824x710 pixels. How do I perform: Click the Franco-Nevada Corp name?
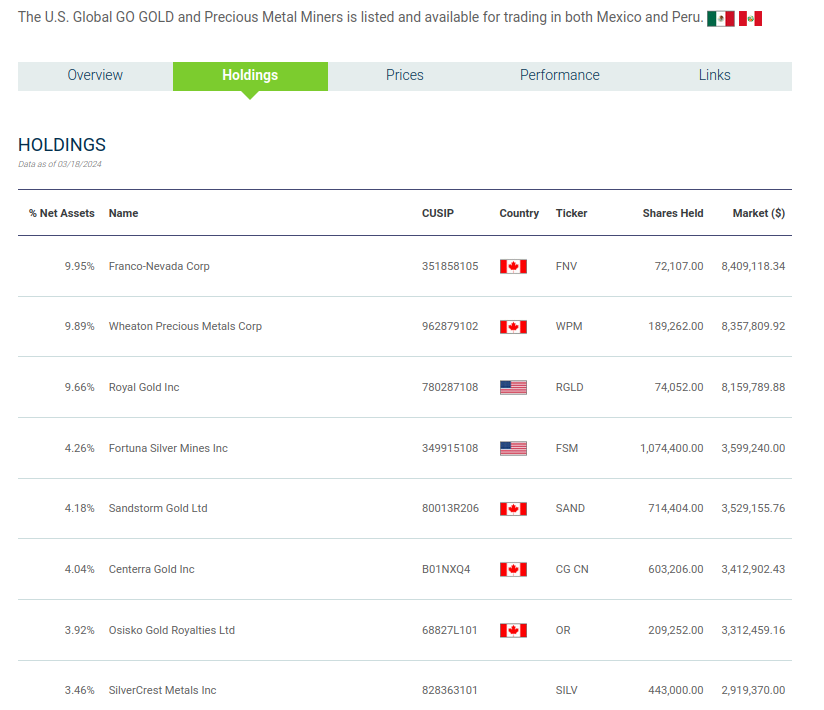tap(159, 267)
